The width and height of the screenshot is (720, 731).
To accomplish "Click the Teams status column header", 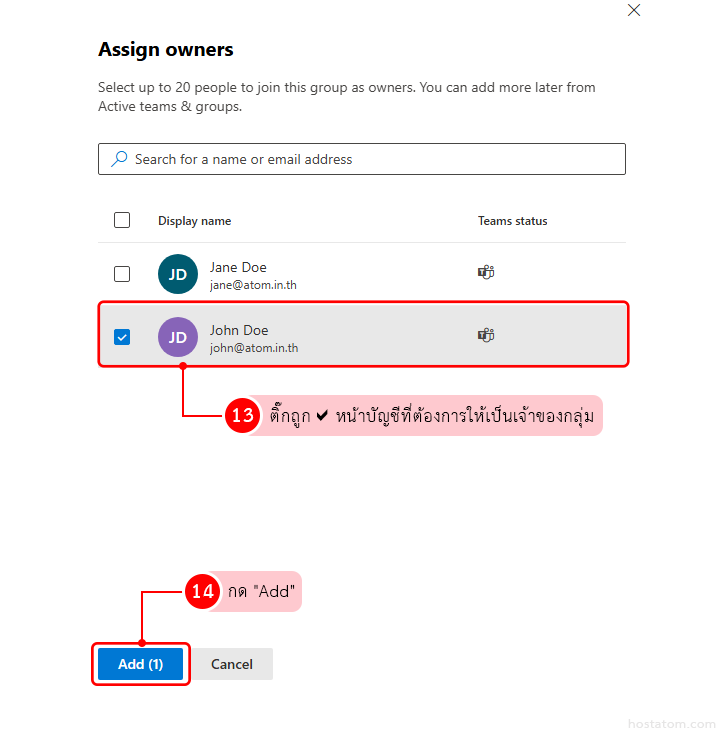I will (x=512, y=221).
